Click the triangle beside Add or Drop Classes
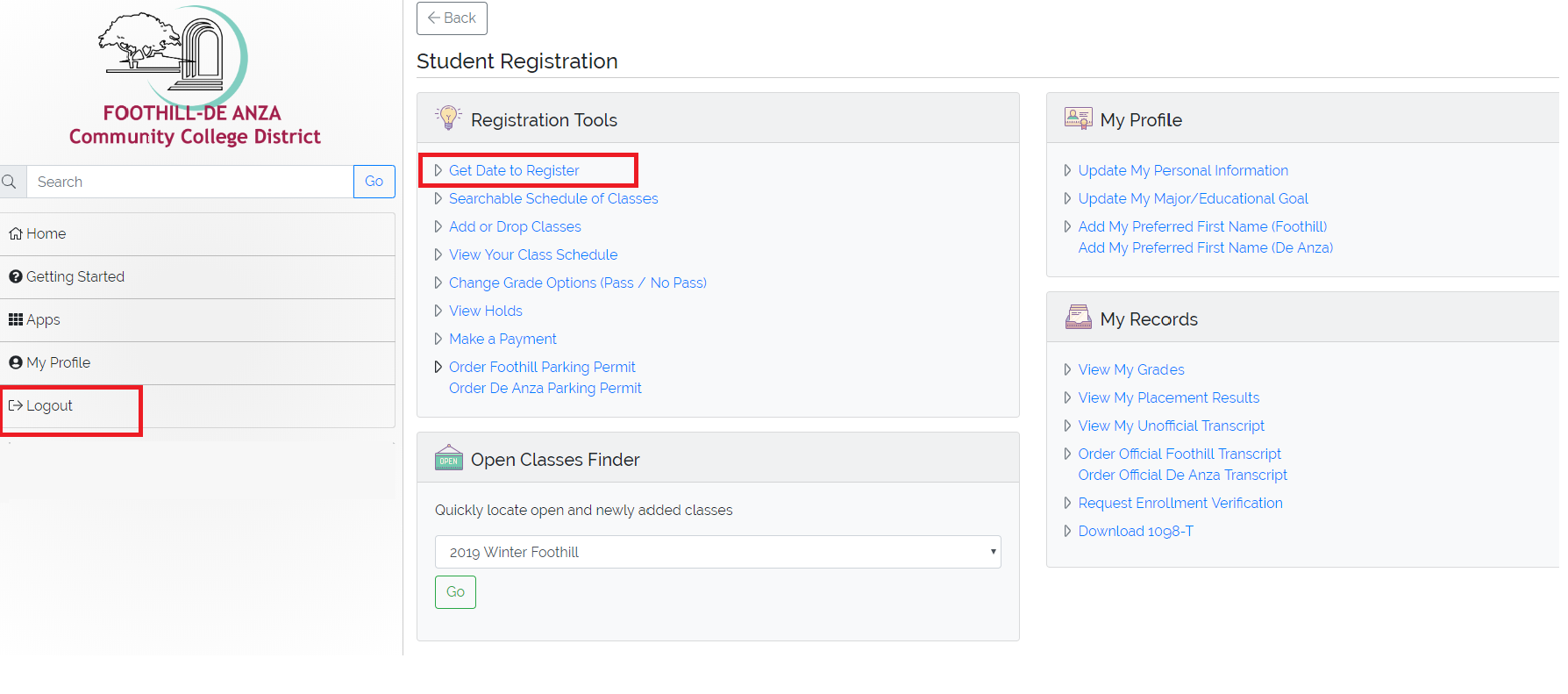Image resolution: width=1568 pixels, height=694 pixels. pyautogui.click(x=438, y=226)
